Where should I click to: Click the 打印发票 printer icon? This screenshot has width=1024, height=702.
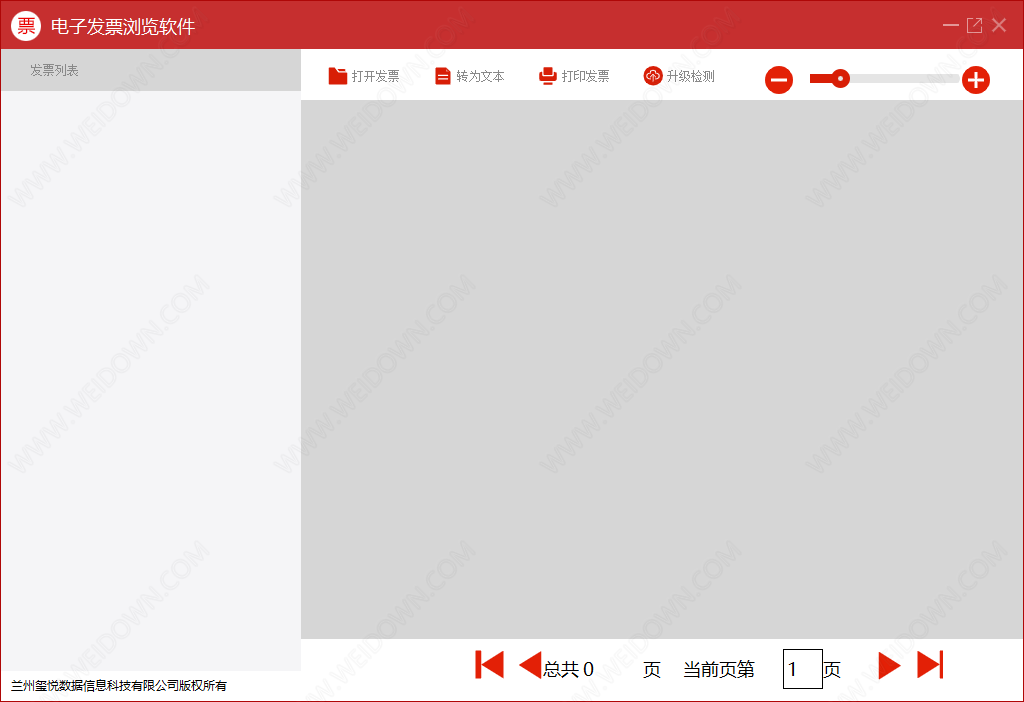tap(547, 76)
